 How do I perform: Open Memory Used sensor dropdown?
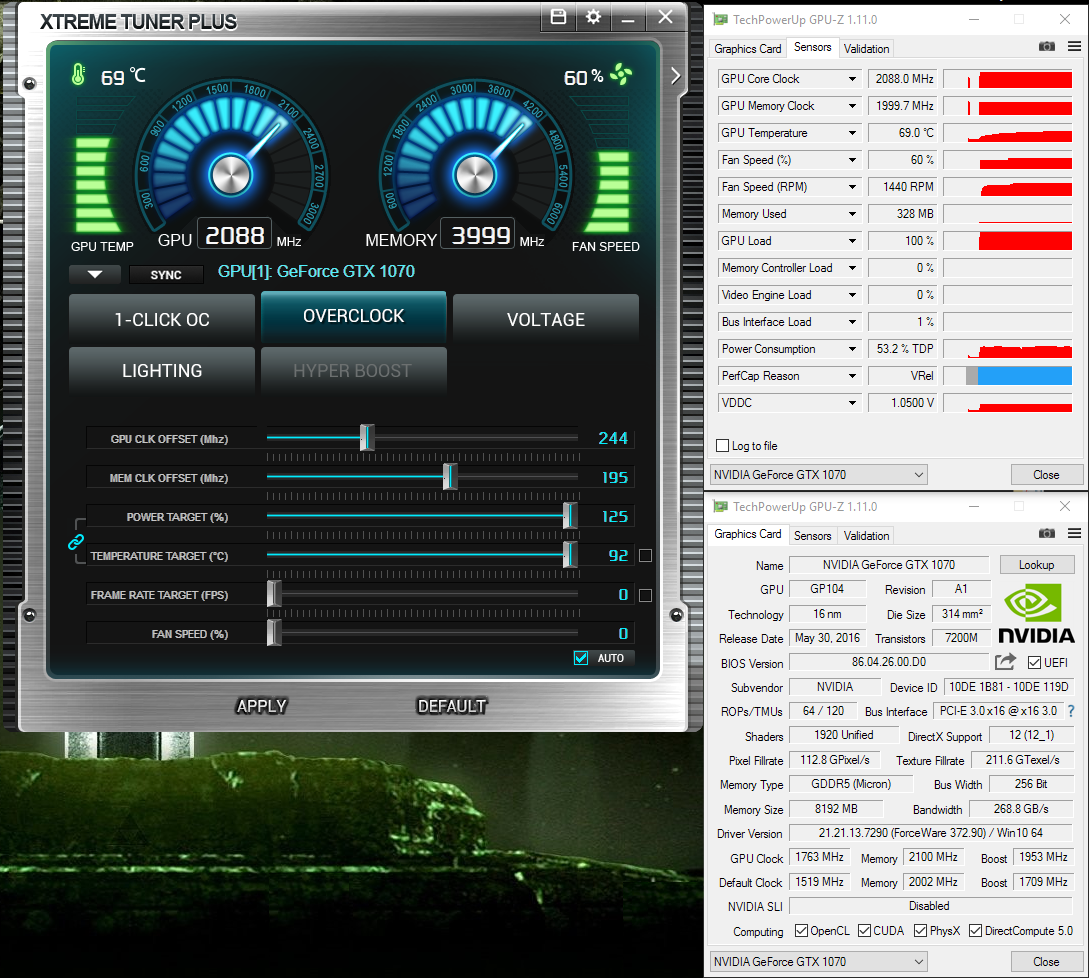click(x=852, y=215)
